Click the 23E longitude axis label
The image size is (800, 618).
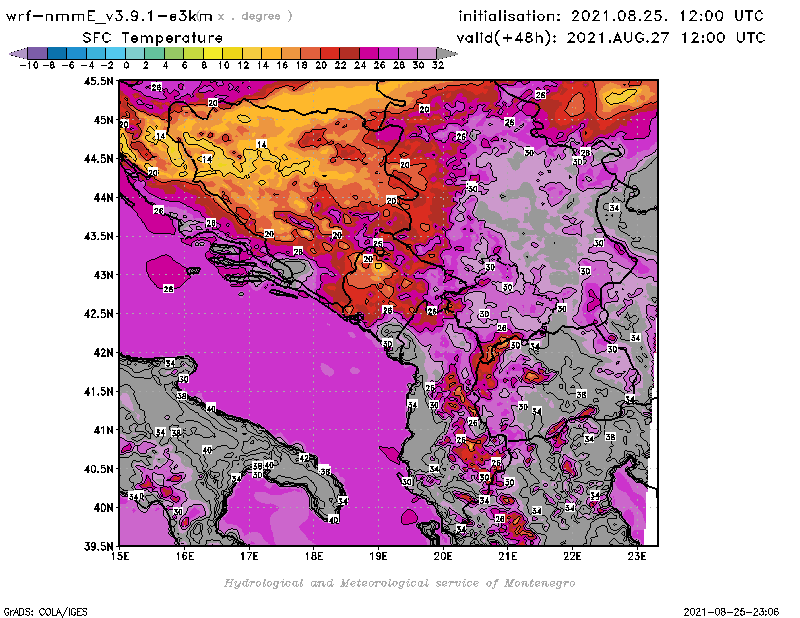point(637,556)
